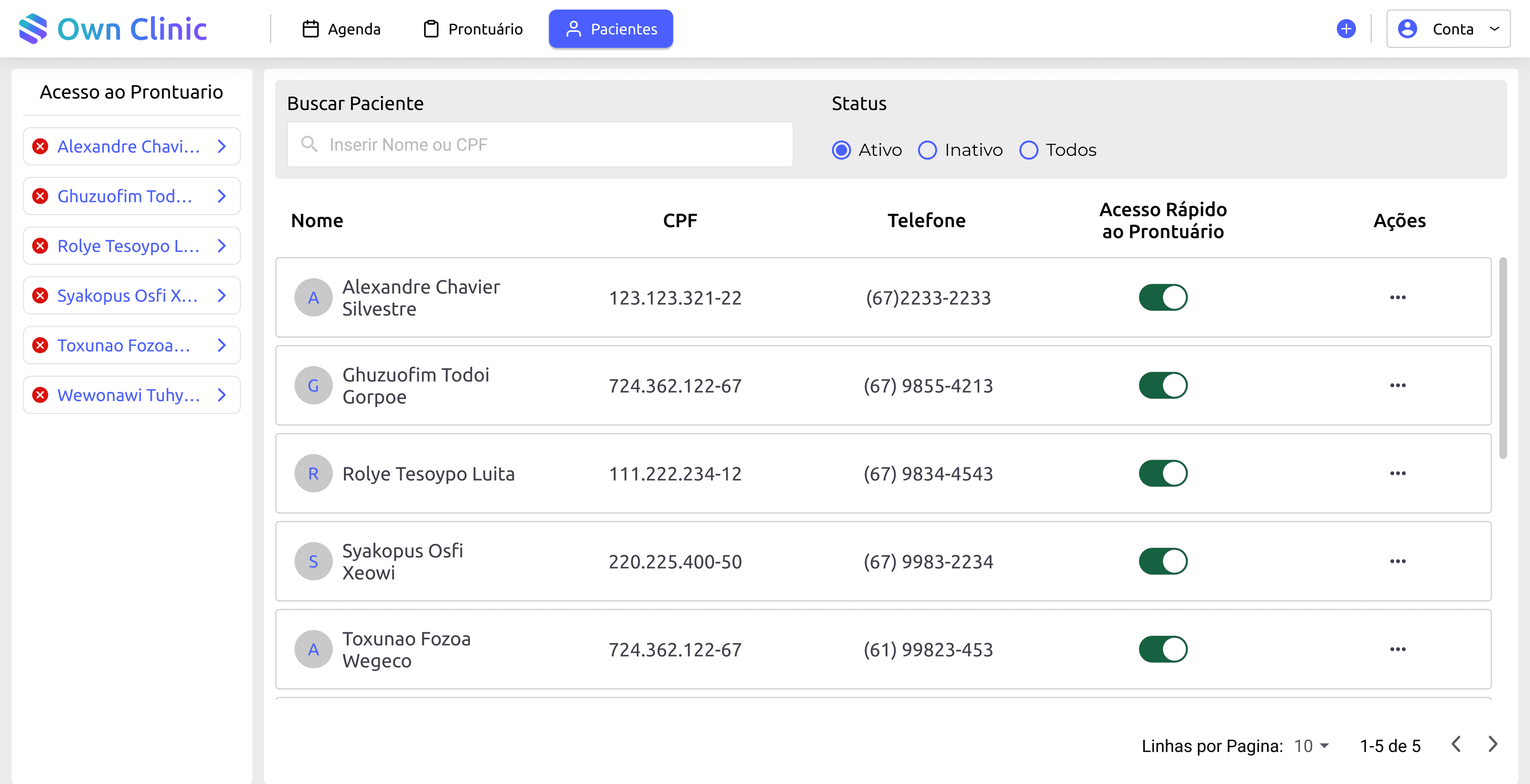Remove Alexandre Chavier from quick access list
Screen dimensions: 1530x784
[x=40, y=146]
